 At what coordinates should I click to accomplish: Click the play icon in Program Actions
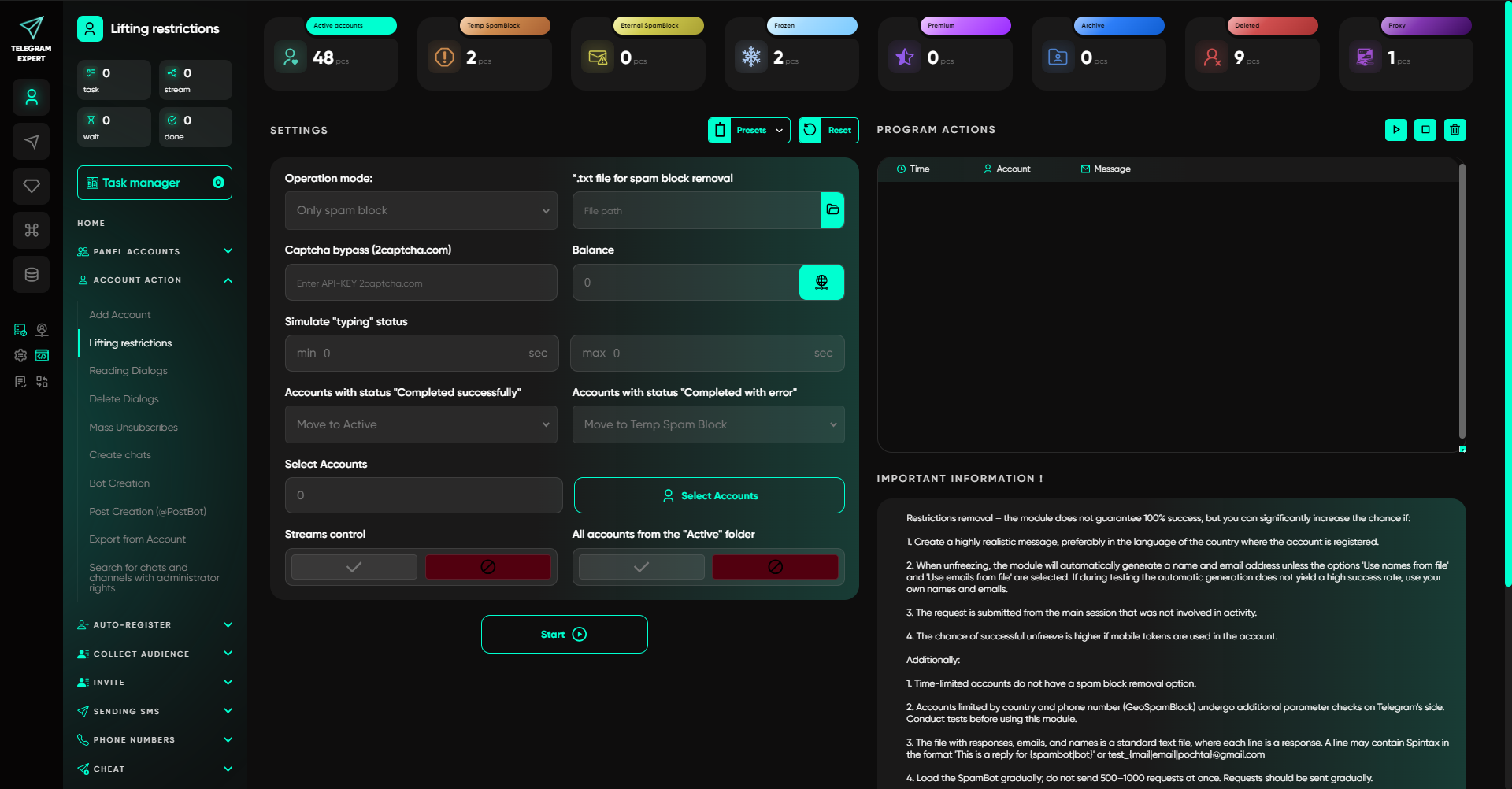(x=1396, y=130)
